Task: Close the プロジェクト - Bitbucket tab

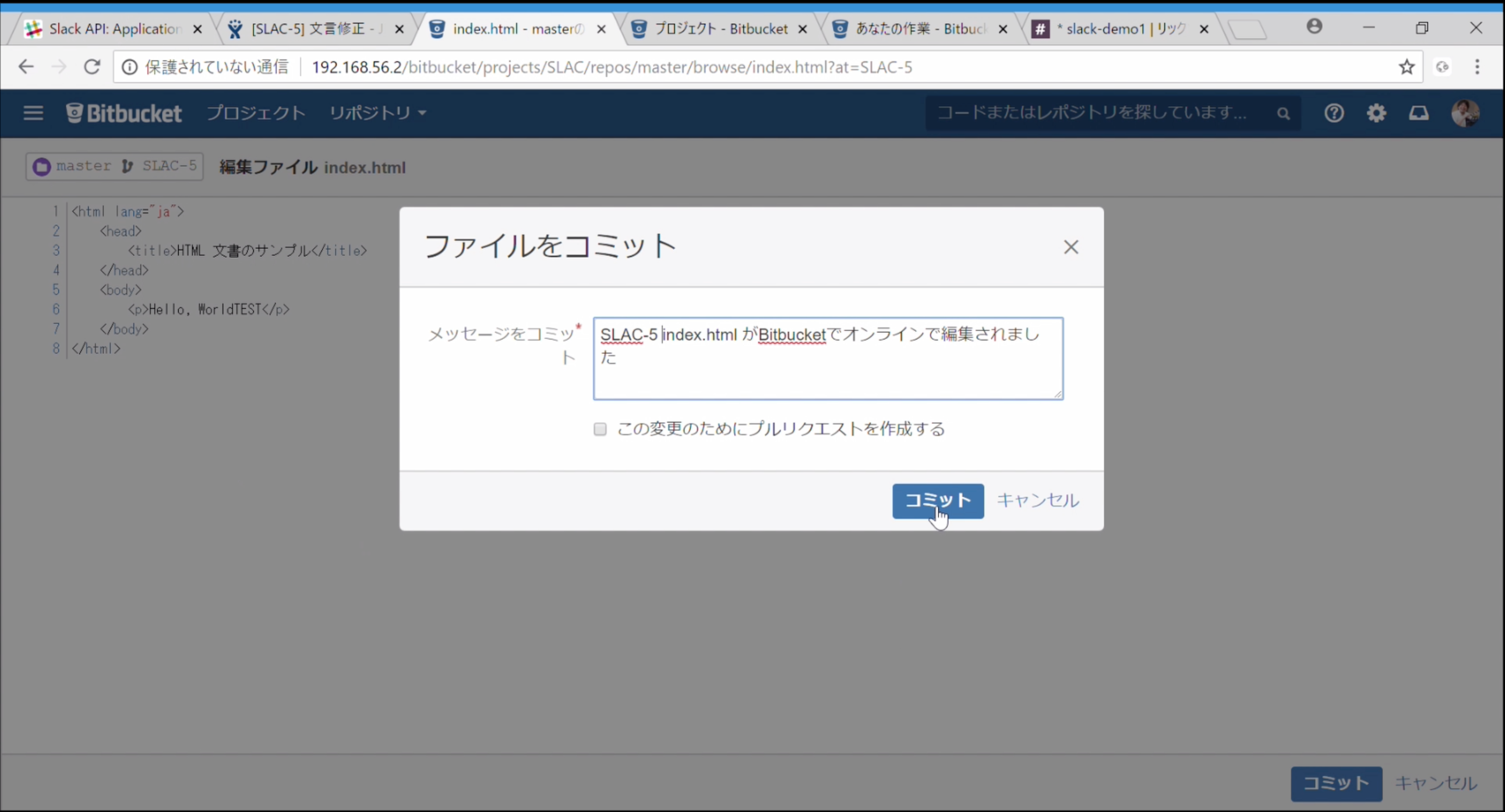Action: coord(803,29)
